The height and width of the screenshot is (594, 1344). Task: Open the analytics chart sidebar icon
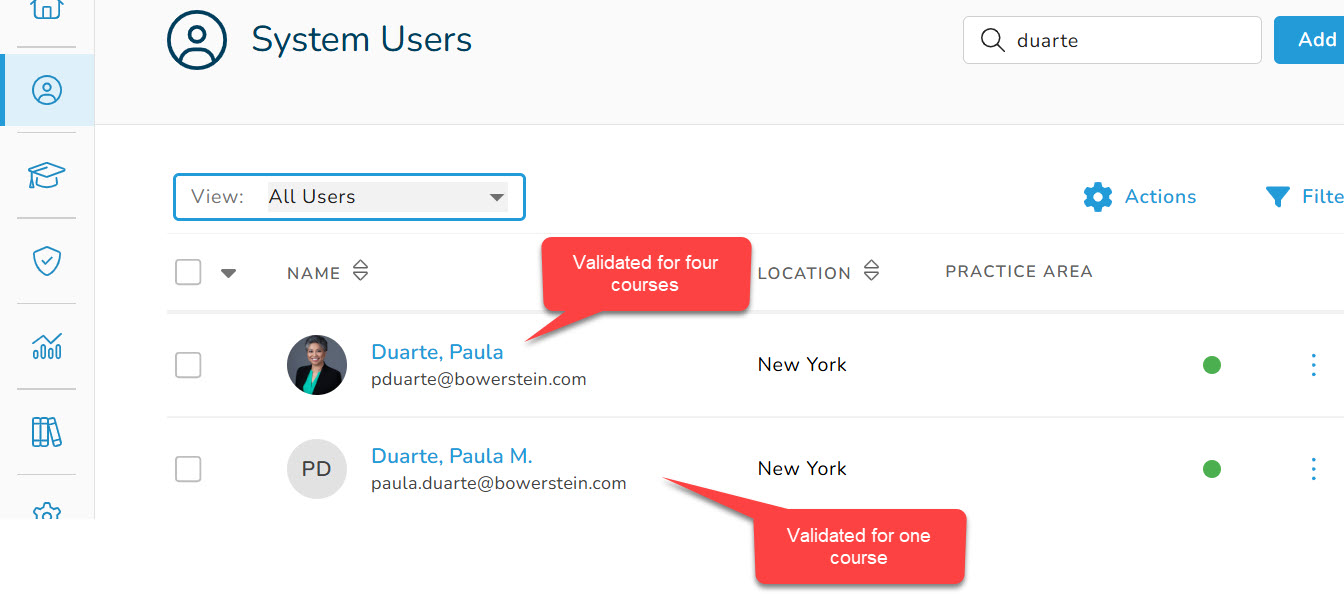(47, 346)
